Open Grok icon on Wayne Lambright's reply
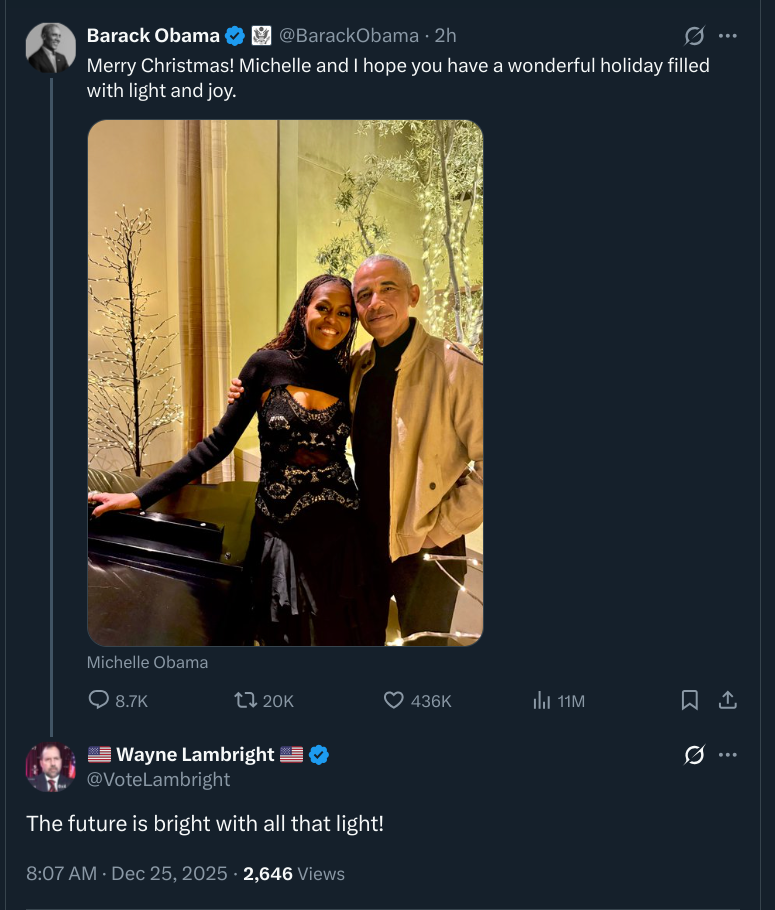This screenshot has width=775, height=910. click(x=694, y=754)
